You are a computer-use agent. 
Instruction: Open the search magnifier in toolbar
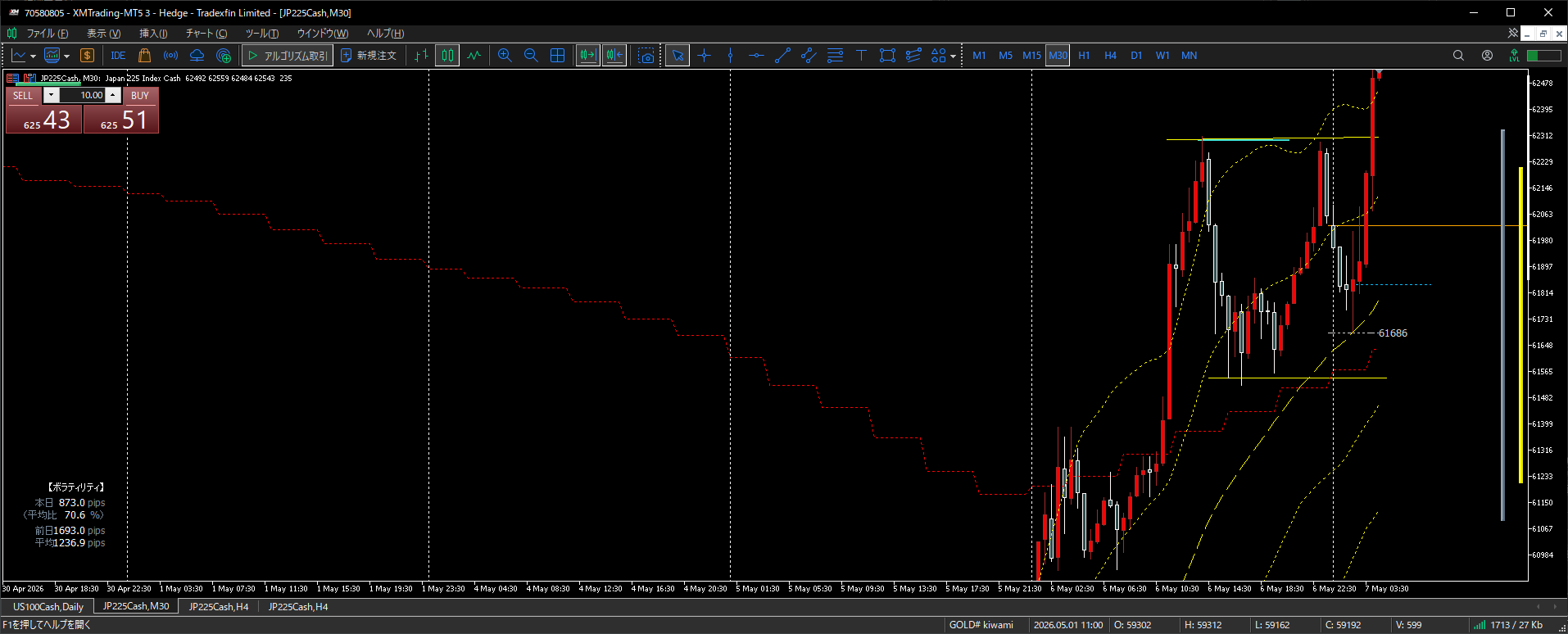(1458, 56)
